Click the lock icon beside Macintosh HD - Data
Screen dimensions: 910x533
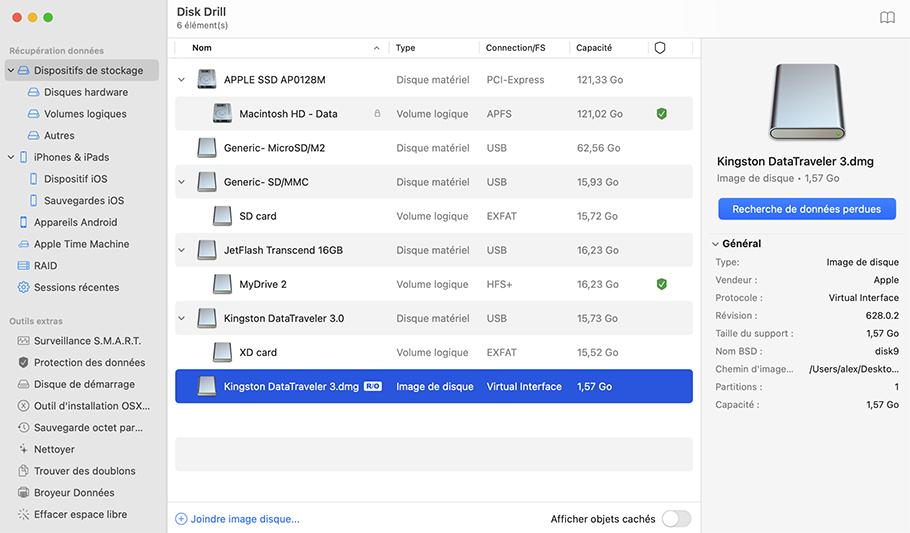click(x=377, y=114)
